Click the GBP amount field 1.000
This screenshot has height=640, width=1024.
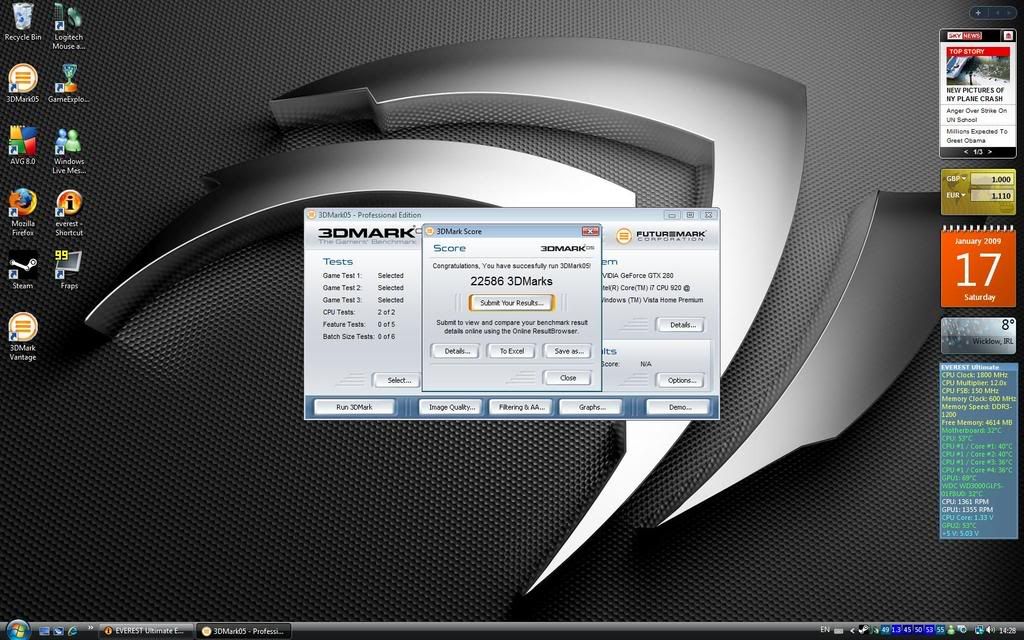tap(991, 179)
